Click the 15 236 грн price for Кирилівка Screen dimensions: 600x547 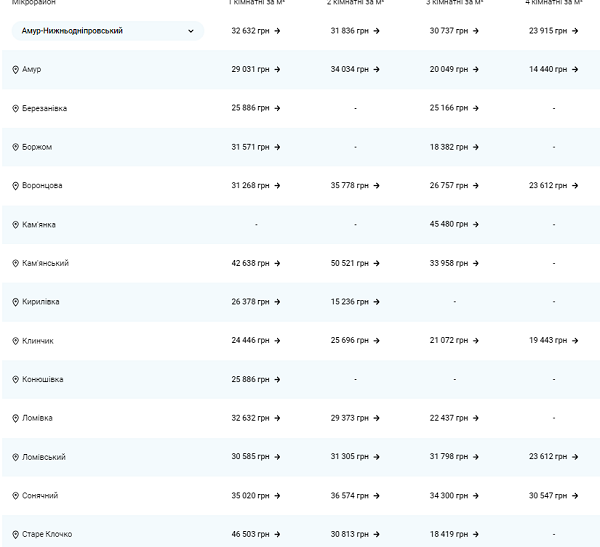click(349, 302)
